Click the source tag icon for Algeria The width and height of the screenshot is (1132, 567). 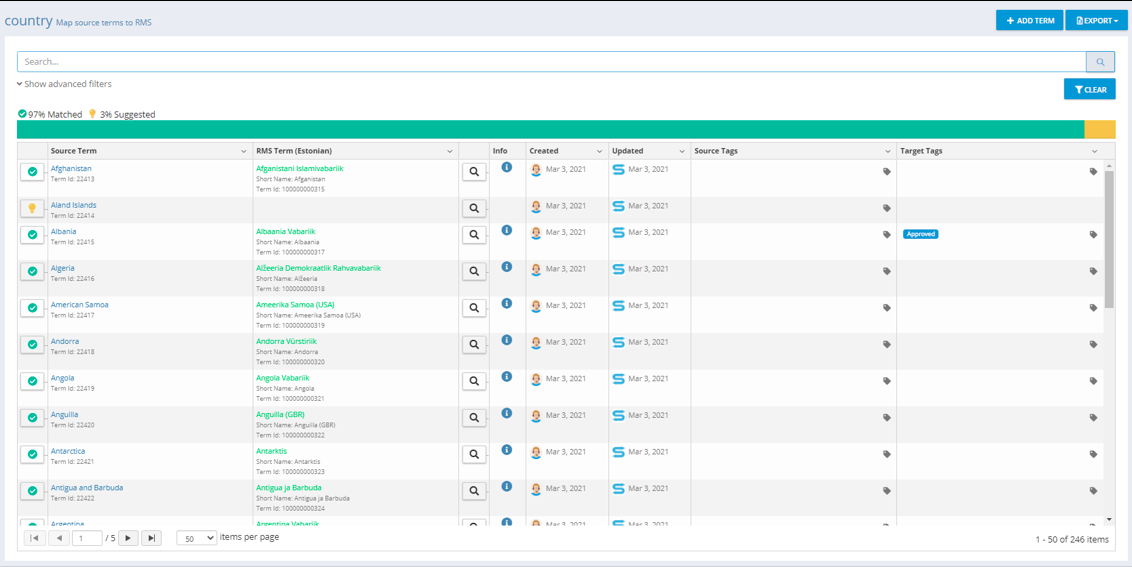point(886,271)
